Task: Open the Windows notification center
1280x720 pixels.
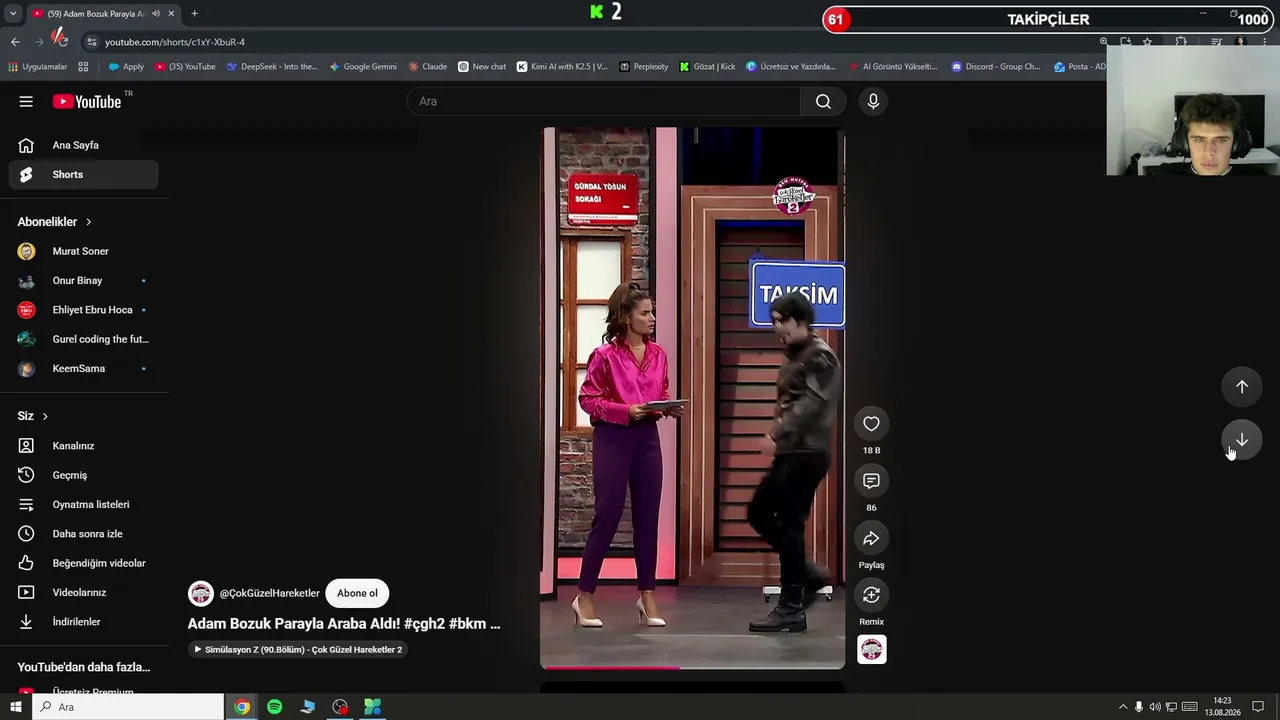Action: click(x=1258, y=707)
